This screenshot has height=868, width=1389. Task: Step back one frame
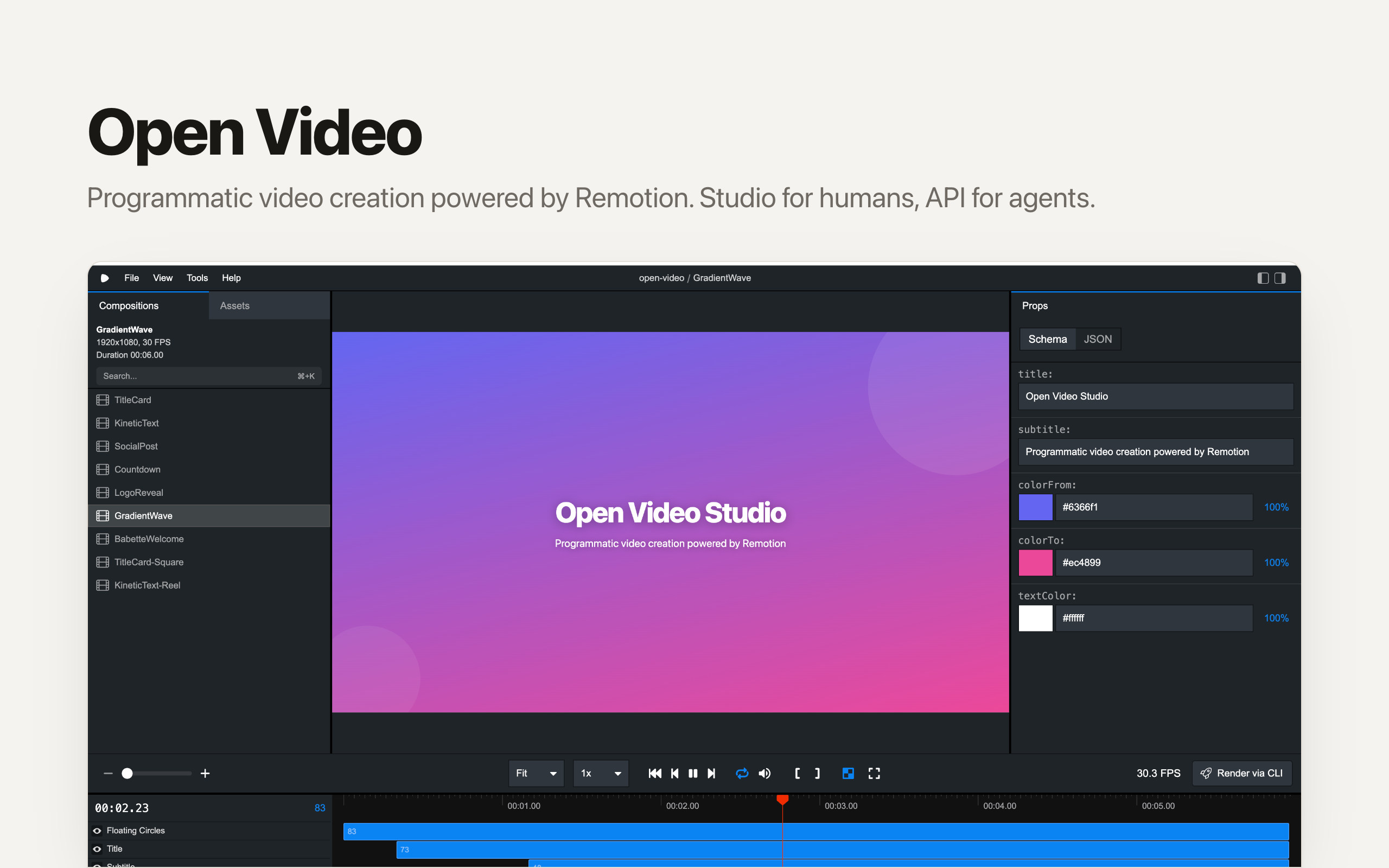click(x=675, y=773)
